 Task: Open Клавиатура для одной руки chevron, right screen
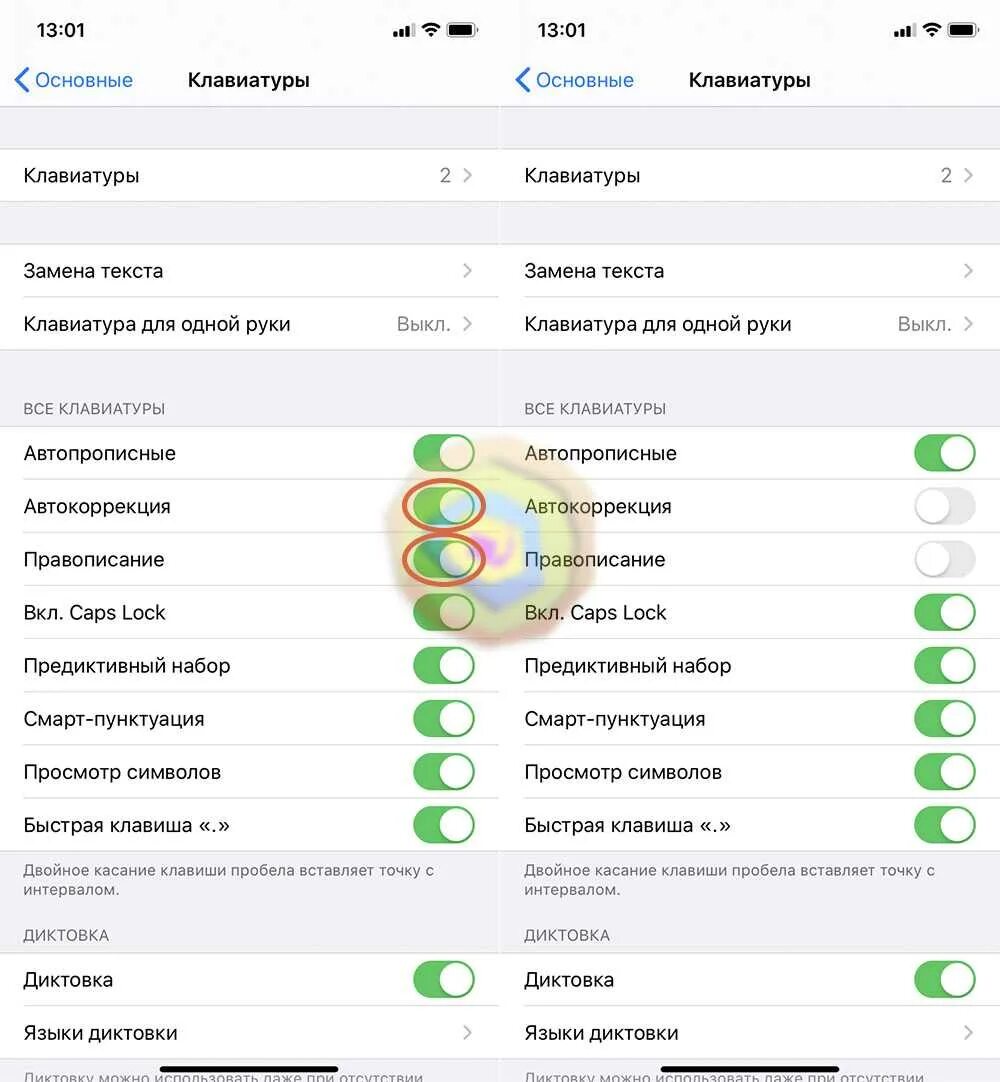(x=967, y=324)
